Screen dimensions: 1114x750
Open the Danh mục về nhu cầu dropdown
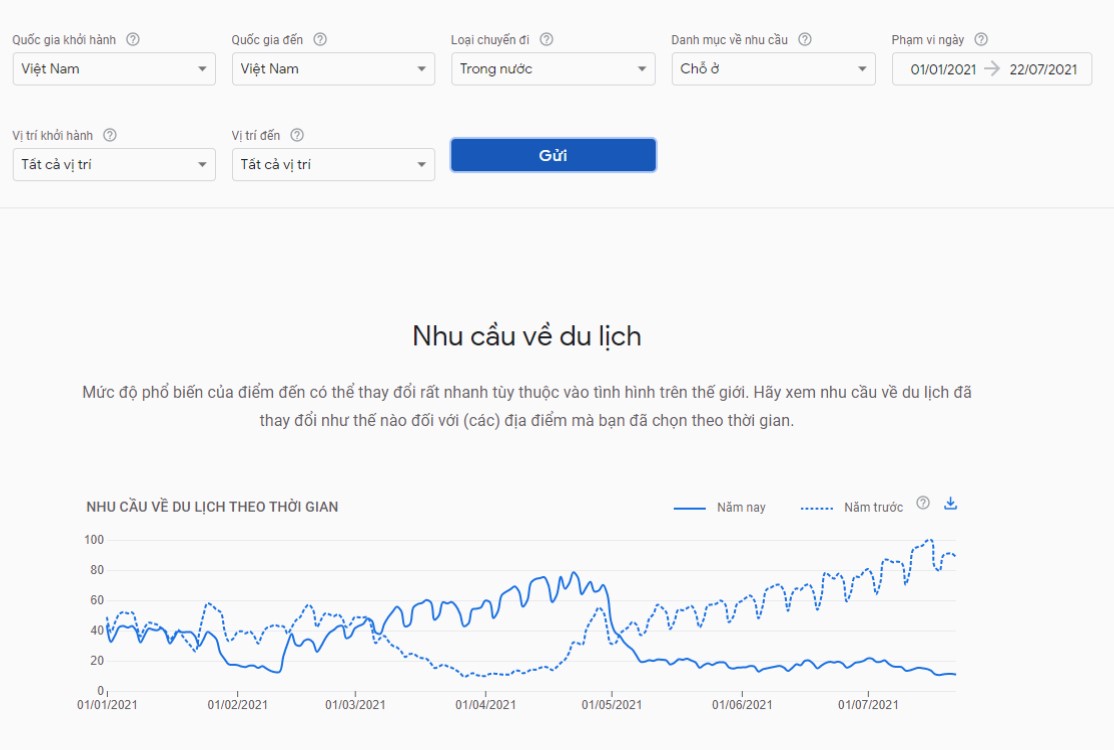click(774, 69)
